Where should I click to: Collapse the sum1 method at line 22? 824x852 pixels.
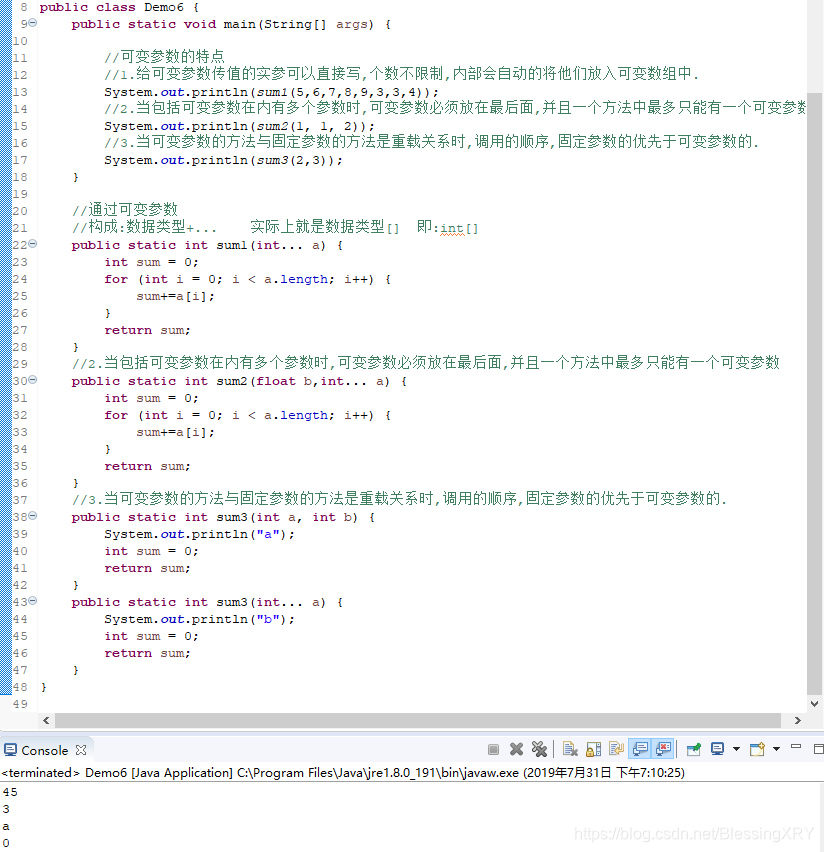[x=33, y=244]
